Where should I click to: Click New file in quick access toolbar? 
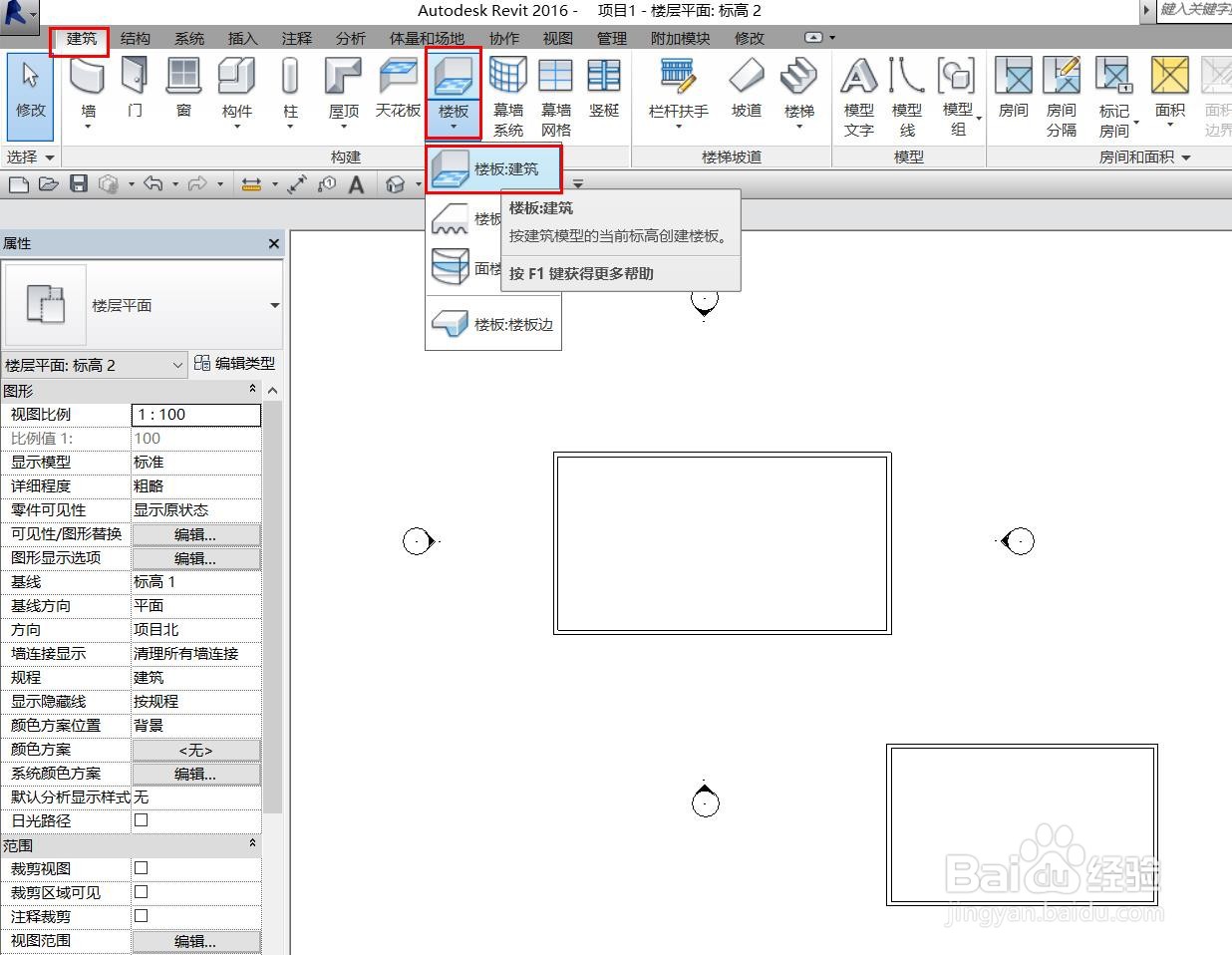pyautogui.click(x=17, y=184)
